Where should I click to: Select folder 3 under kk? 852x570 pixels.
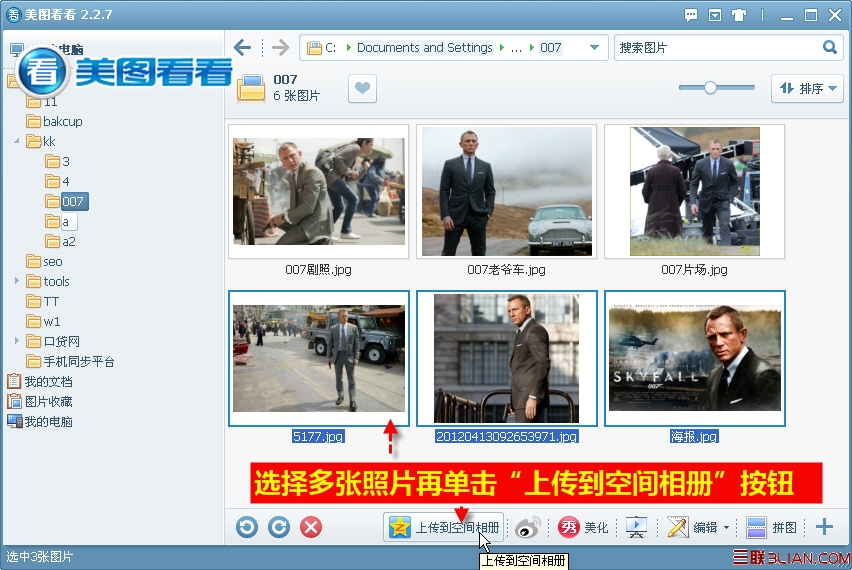click(x=58, y=161)
